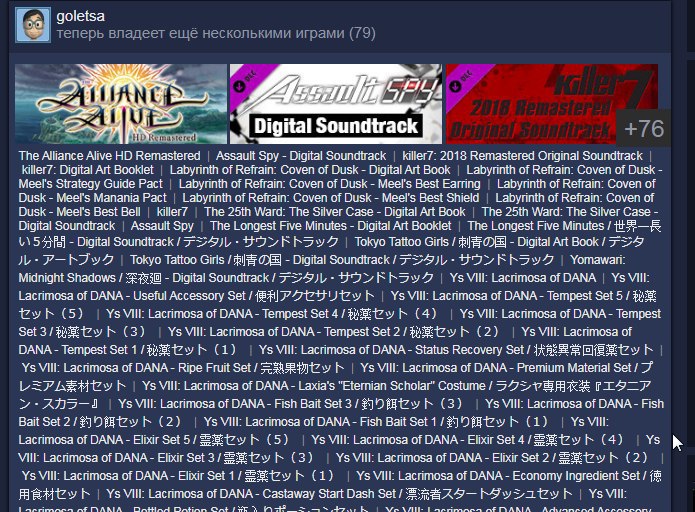Screen dimensions: 695x512
Task: Open Ys VIII Ripe Fruit Set link
Action: (183, 367)
